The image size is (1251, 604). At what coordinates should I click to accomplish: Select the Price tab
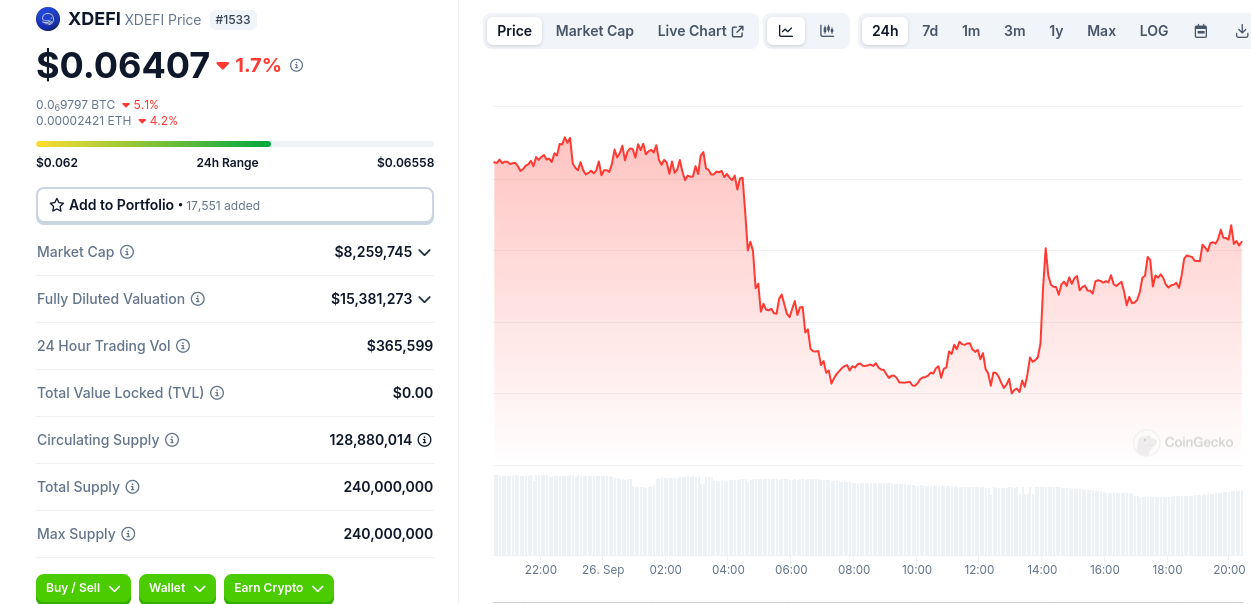[x=513, y=31]
